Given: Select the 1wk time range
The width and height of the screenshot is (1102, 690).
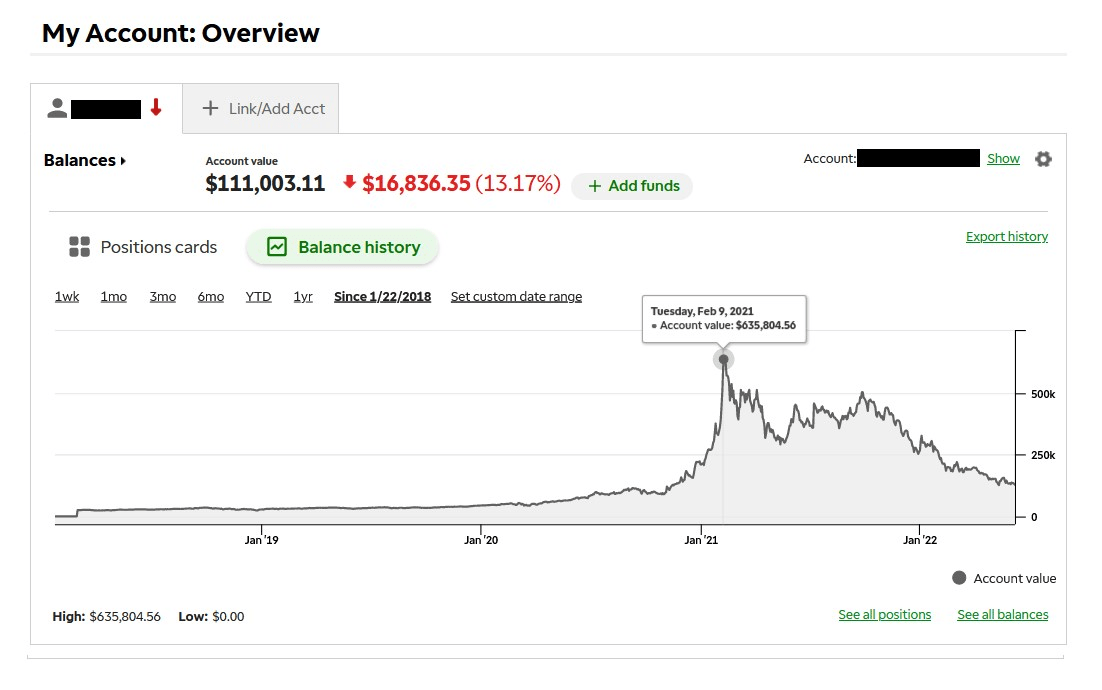Looking at the screenshot, I should tap(67, 296).
